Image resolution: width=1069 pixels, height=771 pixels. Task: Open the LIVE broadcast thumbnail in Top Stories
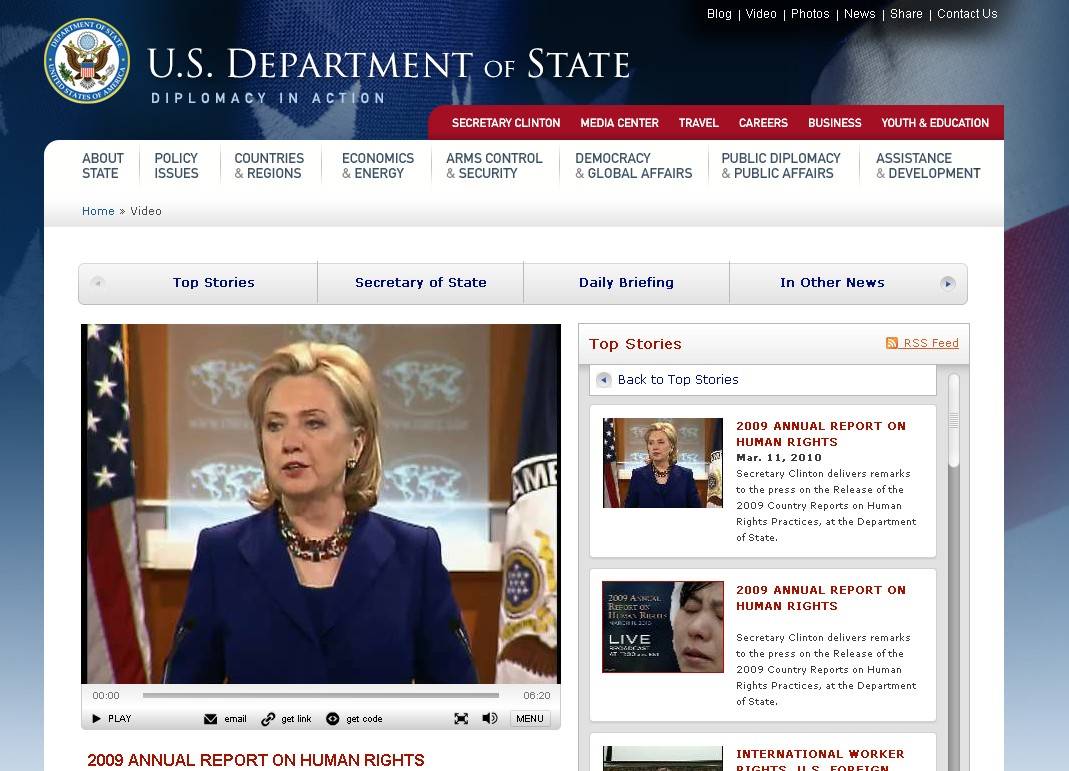tap(663, 627)
